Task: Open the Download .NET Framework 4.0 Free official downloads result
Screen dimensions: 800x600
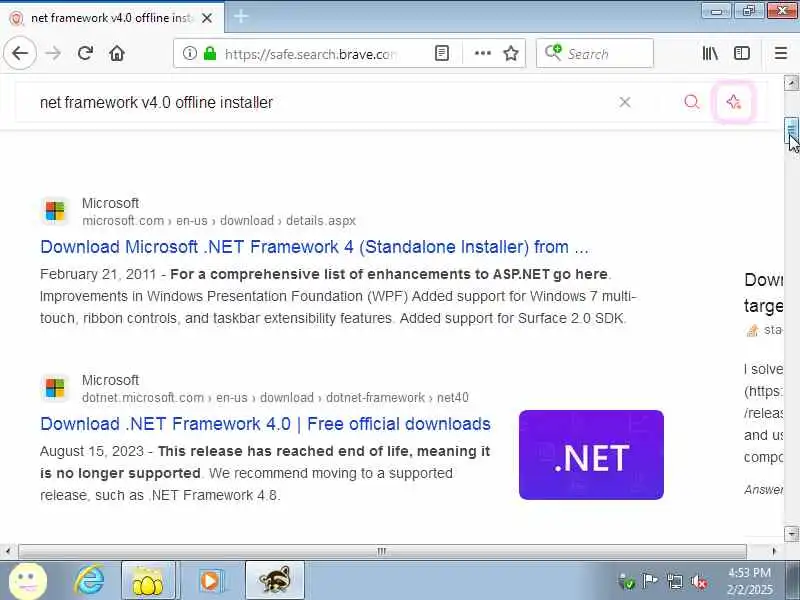Action: [x=265, y=424]
